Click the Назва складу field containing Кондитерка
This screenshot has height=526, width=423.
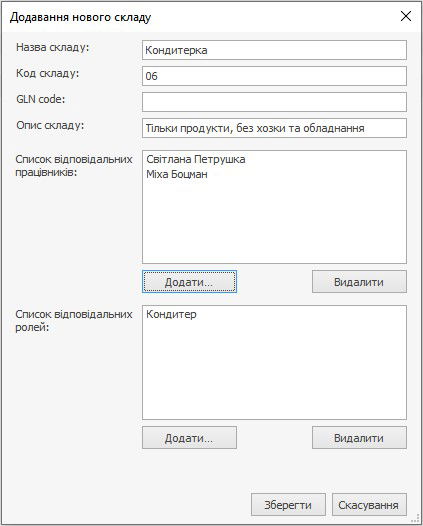click(274, 50)
